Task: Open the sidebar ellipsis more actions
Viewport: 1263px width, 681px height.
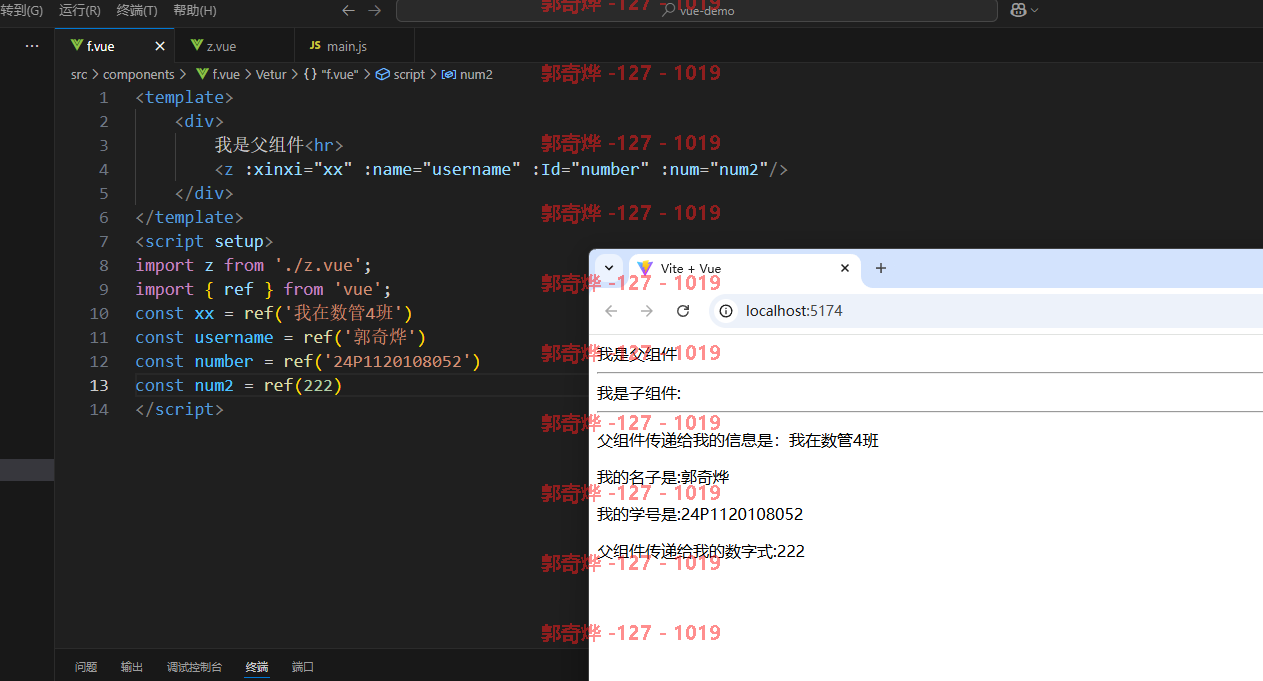Action: [32, 46]
